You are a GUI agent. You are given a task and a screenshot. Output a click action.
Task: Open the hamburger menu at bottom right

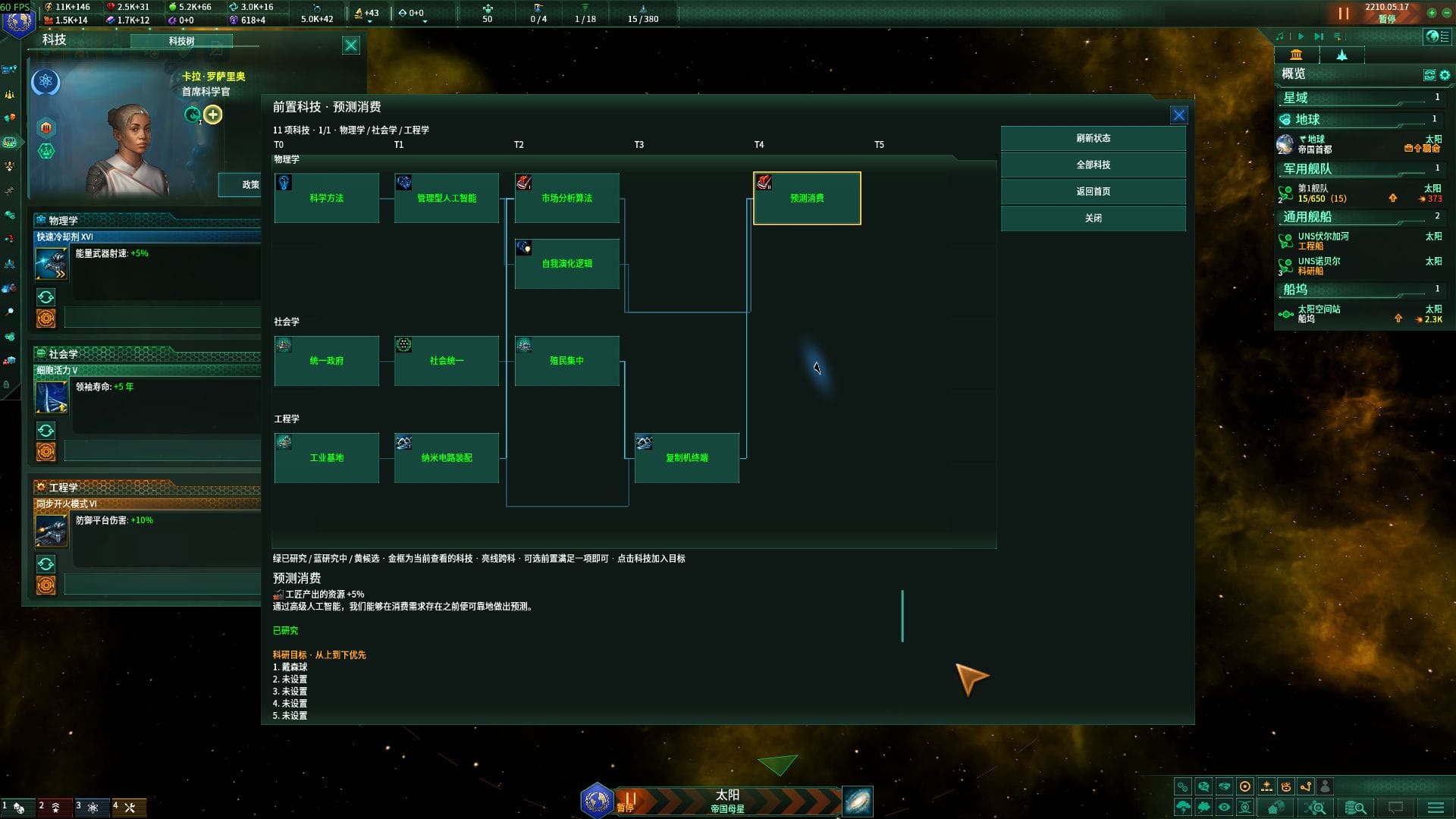click(1436, 807)
